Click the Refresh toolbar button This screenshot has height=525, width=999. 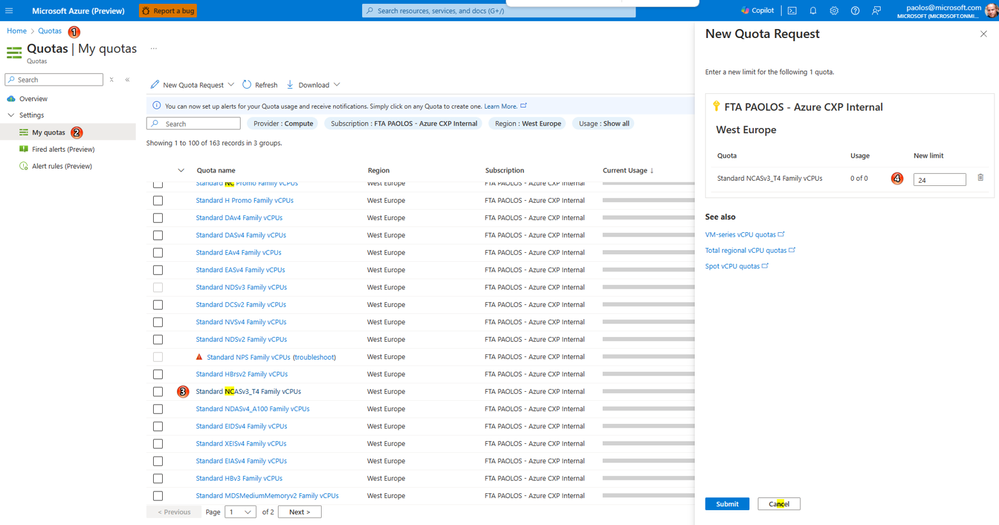tap(260, 85)
